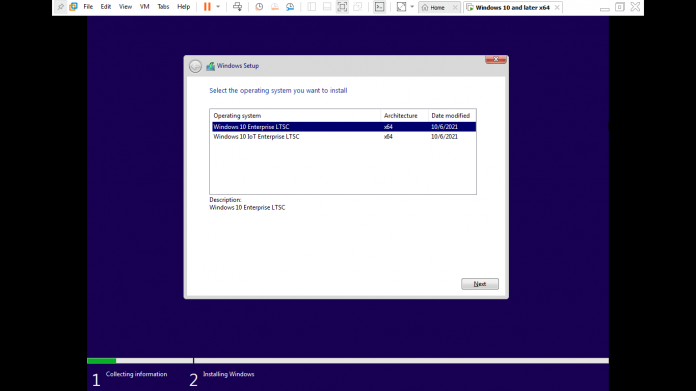Open the snapshot manager icon

coord(290,7)
